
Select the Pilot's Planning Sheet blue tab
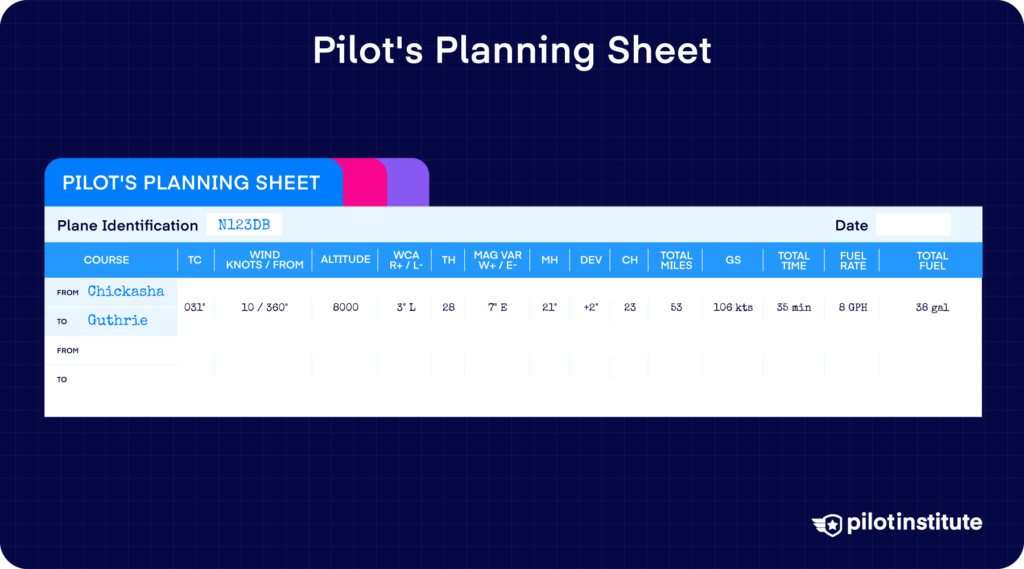(x=193, y=182)
